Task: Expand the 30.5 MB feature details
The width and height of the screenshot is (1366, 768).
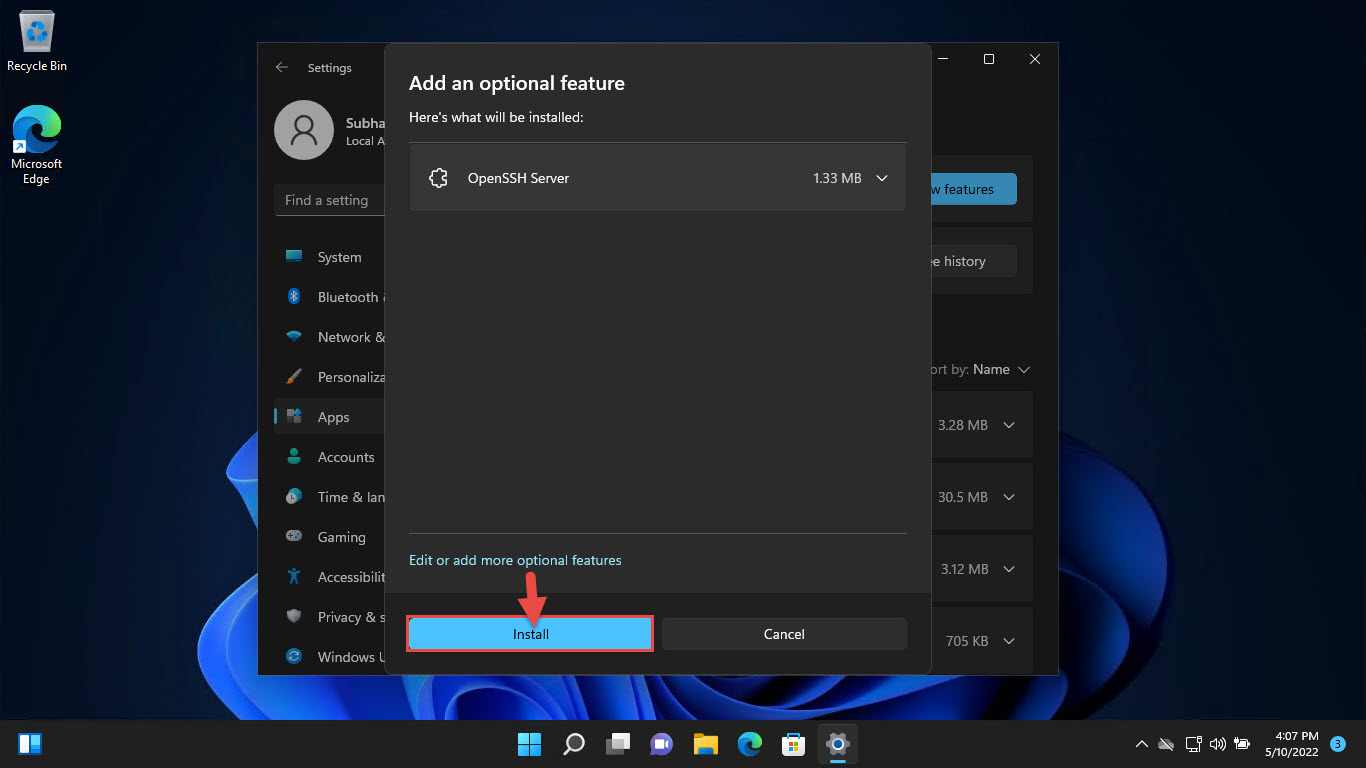Action: click(x=1008, y=497)
